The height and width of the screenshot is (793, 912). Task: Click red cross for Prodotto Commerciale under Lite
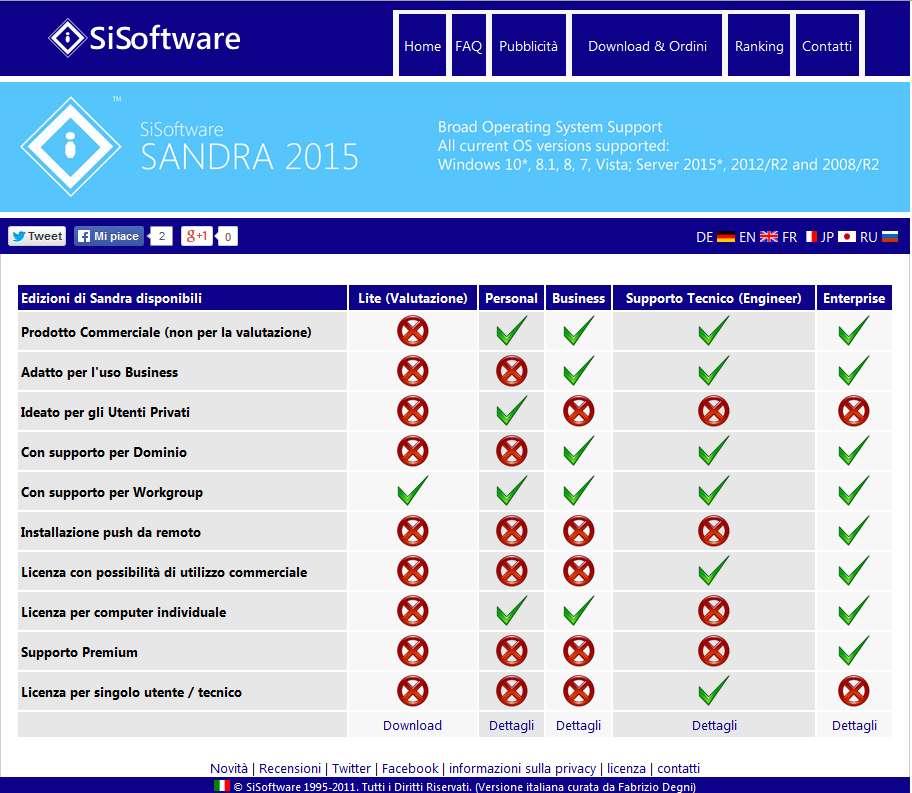coord(413,331)
